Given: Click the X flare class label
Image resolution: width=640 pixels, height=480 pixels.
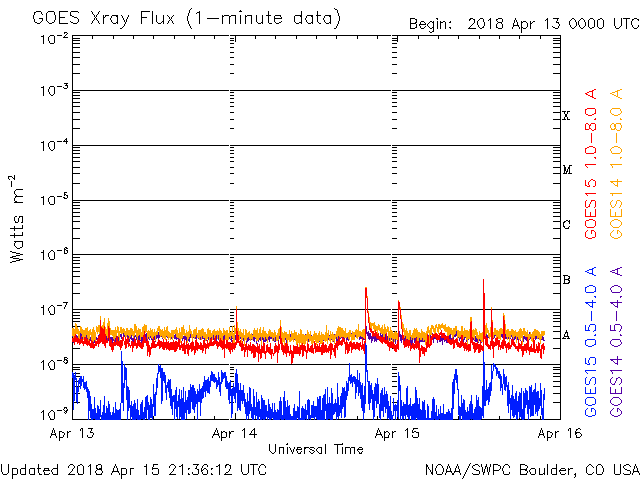Looking at the screenshot, I should [x=566, y=116].
